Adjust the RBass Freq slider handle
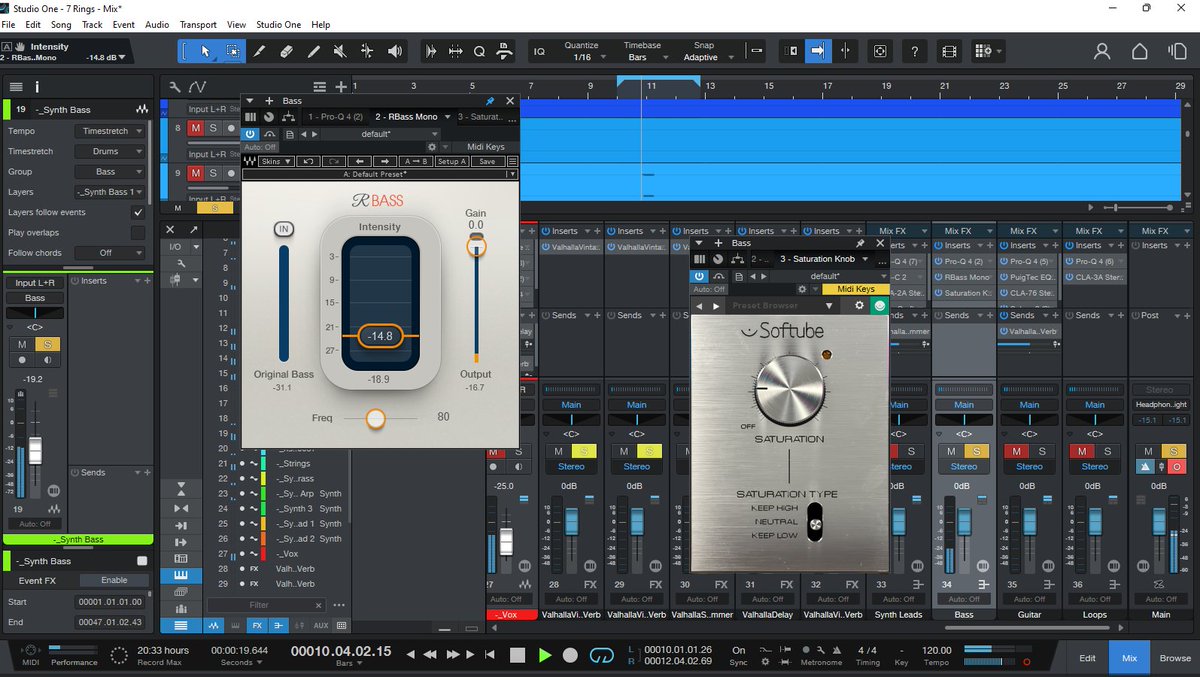Image resolution: width=1200 pixels, height=677 pixels. (x=375, y=418)
